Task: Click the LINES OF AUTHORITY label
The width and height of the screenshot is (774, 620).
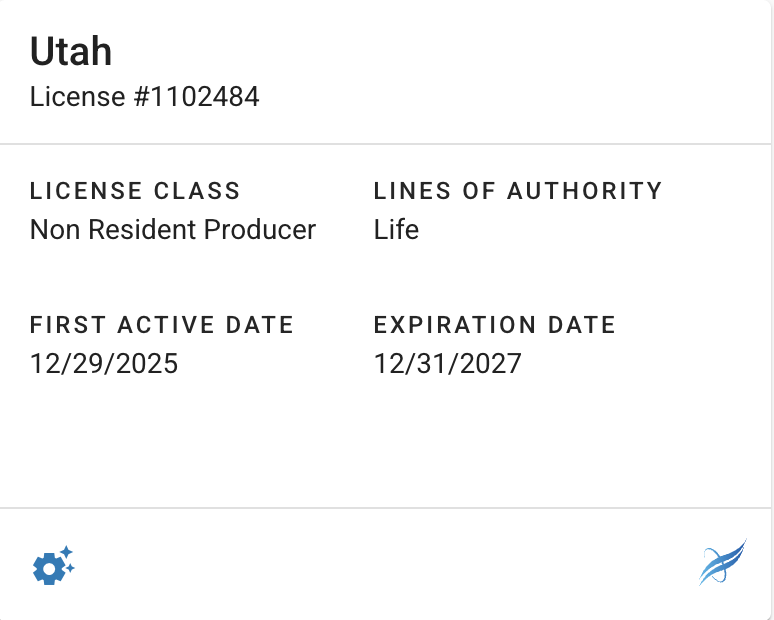Action: pos(518,190)
